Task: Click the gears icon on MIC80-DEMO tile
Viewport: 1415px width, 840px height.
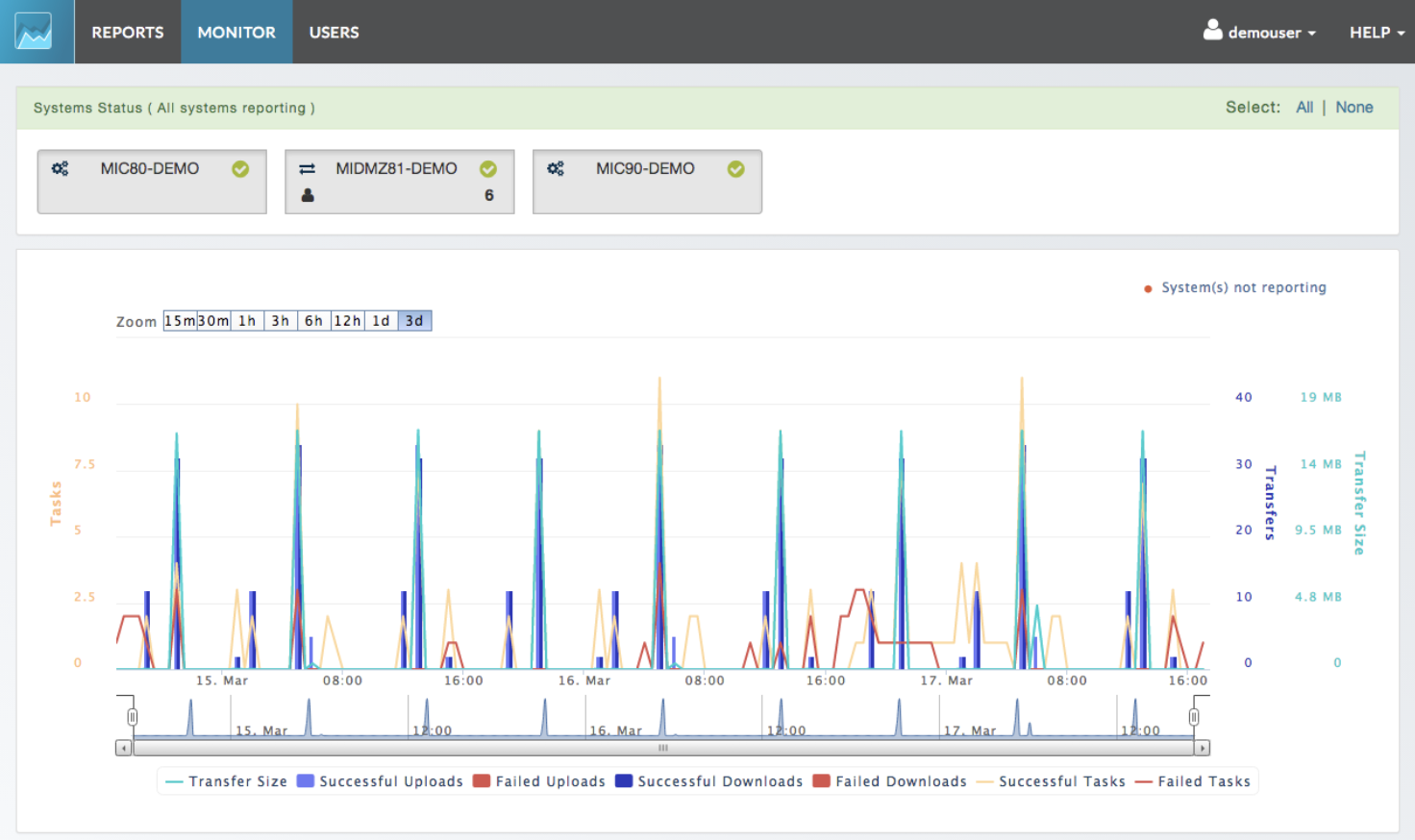Action: (x=60, y=169)
